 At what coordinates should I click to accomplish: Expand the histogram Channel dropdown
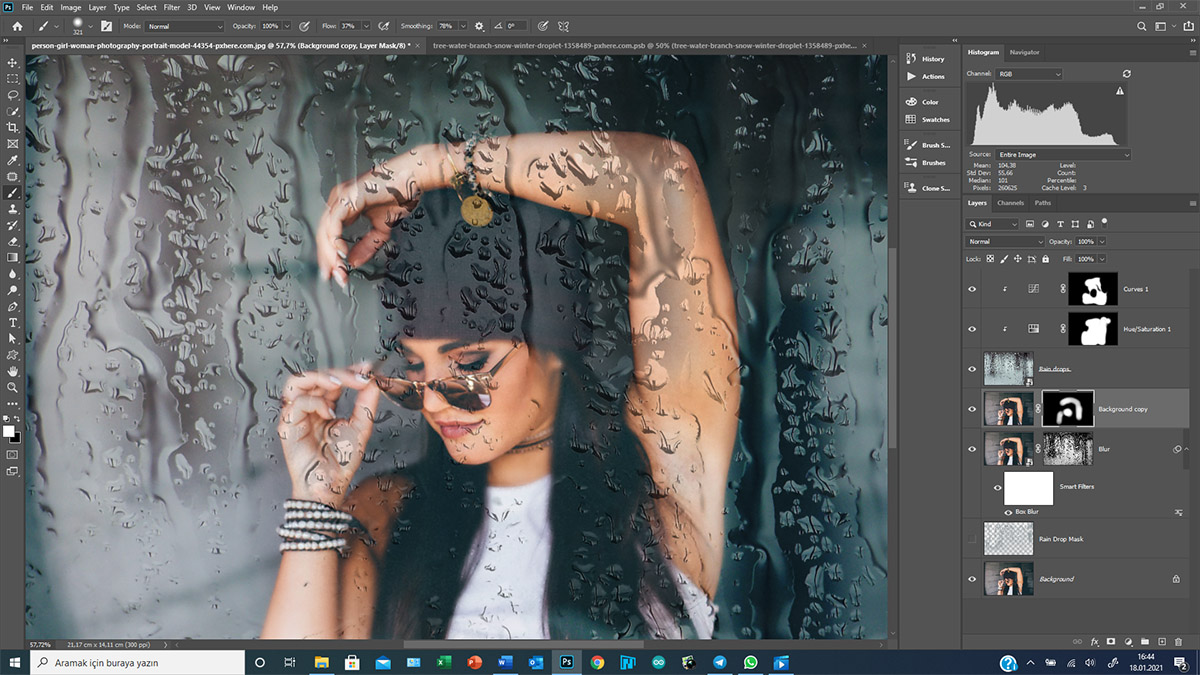coord(1028,74)
